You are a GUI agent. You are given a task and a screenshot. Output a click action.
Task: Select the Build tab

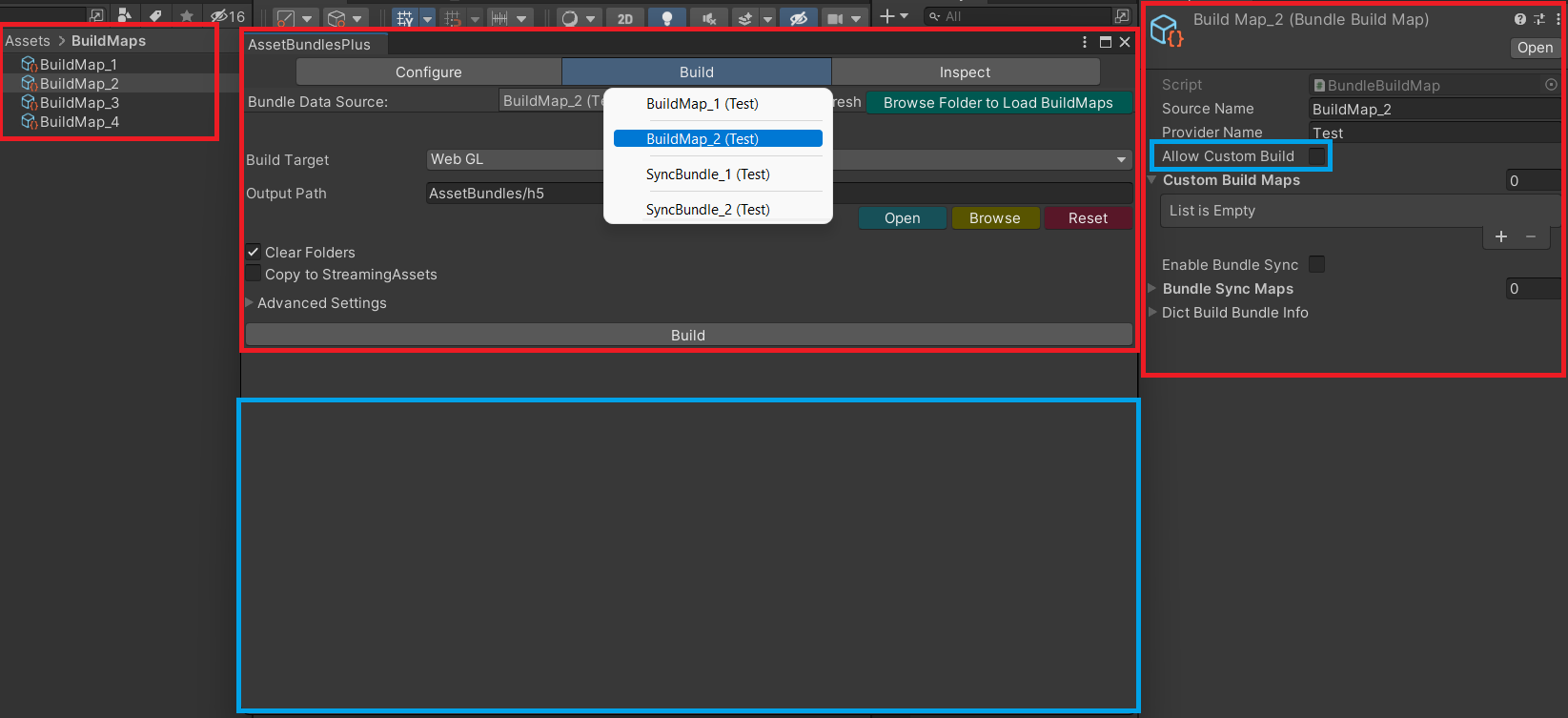coord(697,72)
